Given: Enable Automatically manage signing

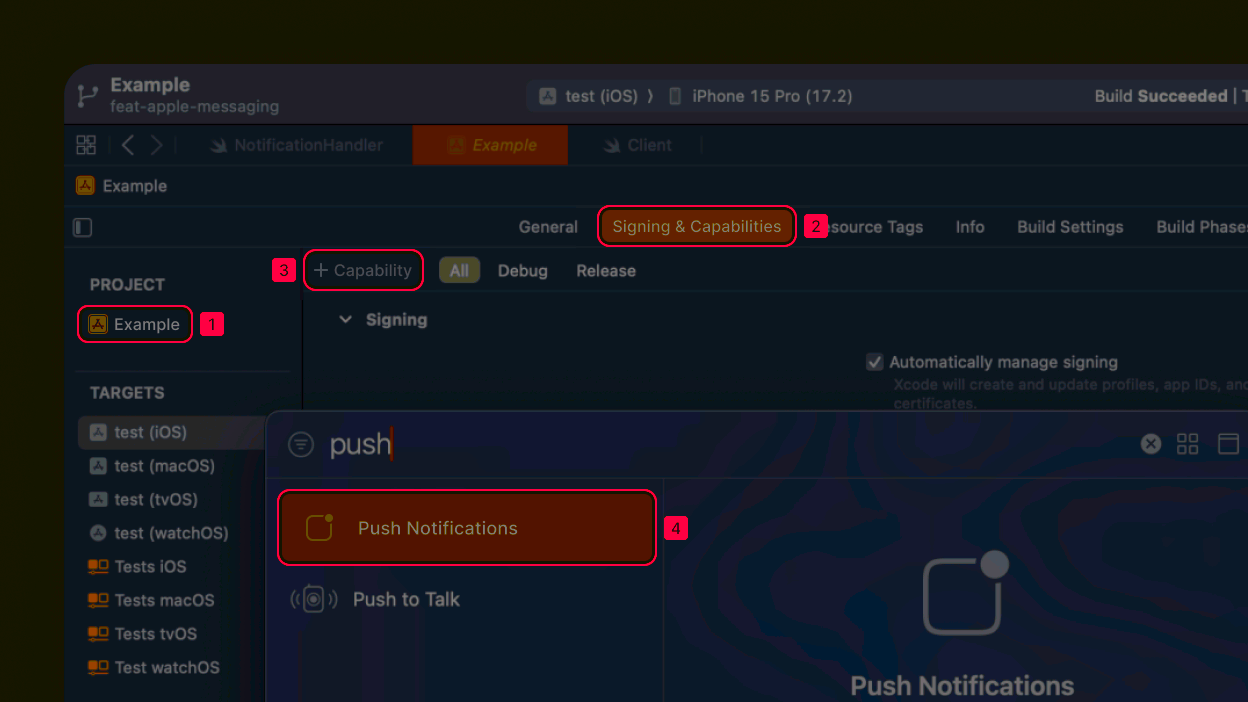Looking at the screenshot, I should pos(874,362).
